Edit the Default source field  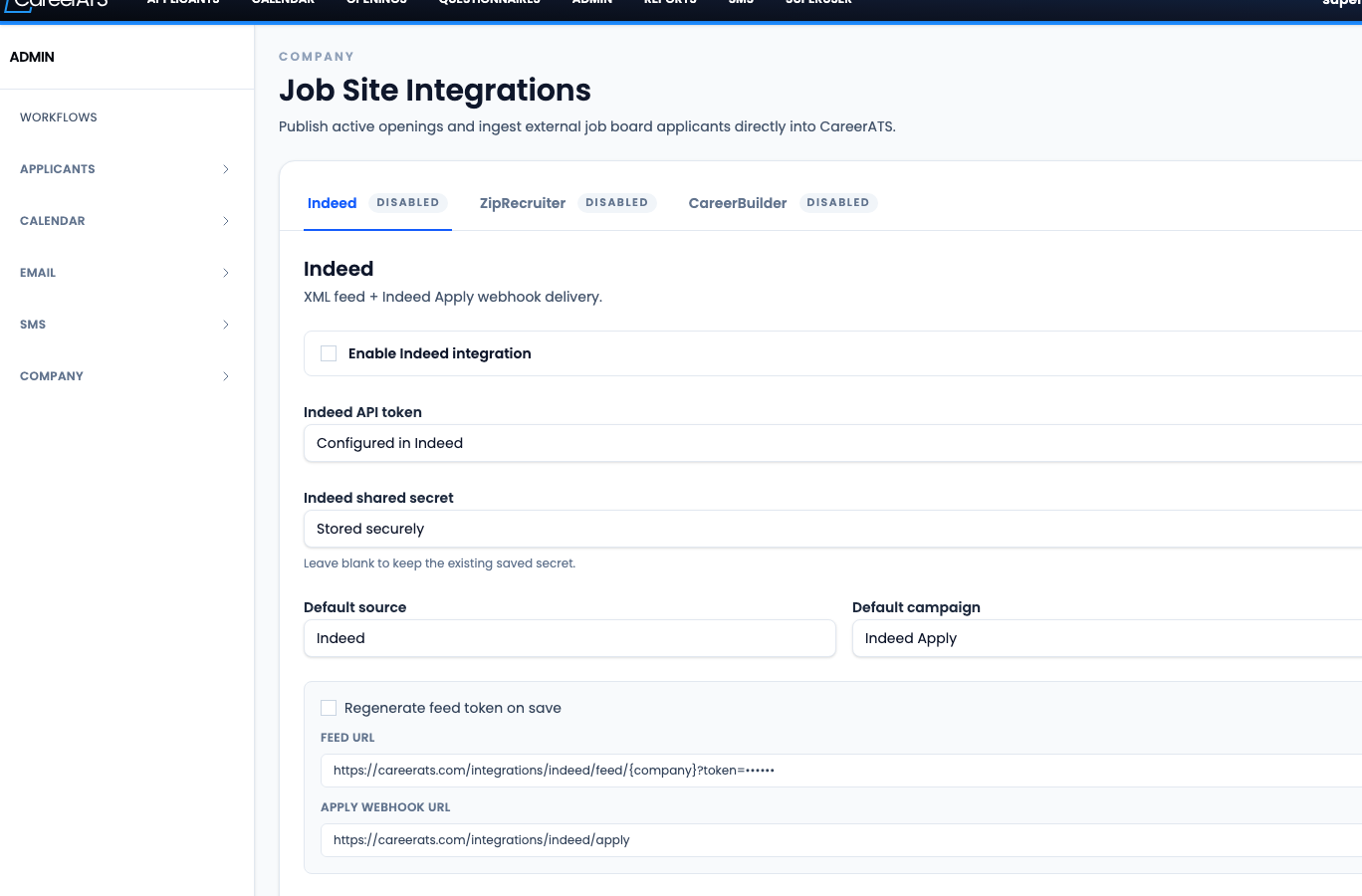pyautogui.click(x=569, y=638)
